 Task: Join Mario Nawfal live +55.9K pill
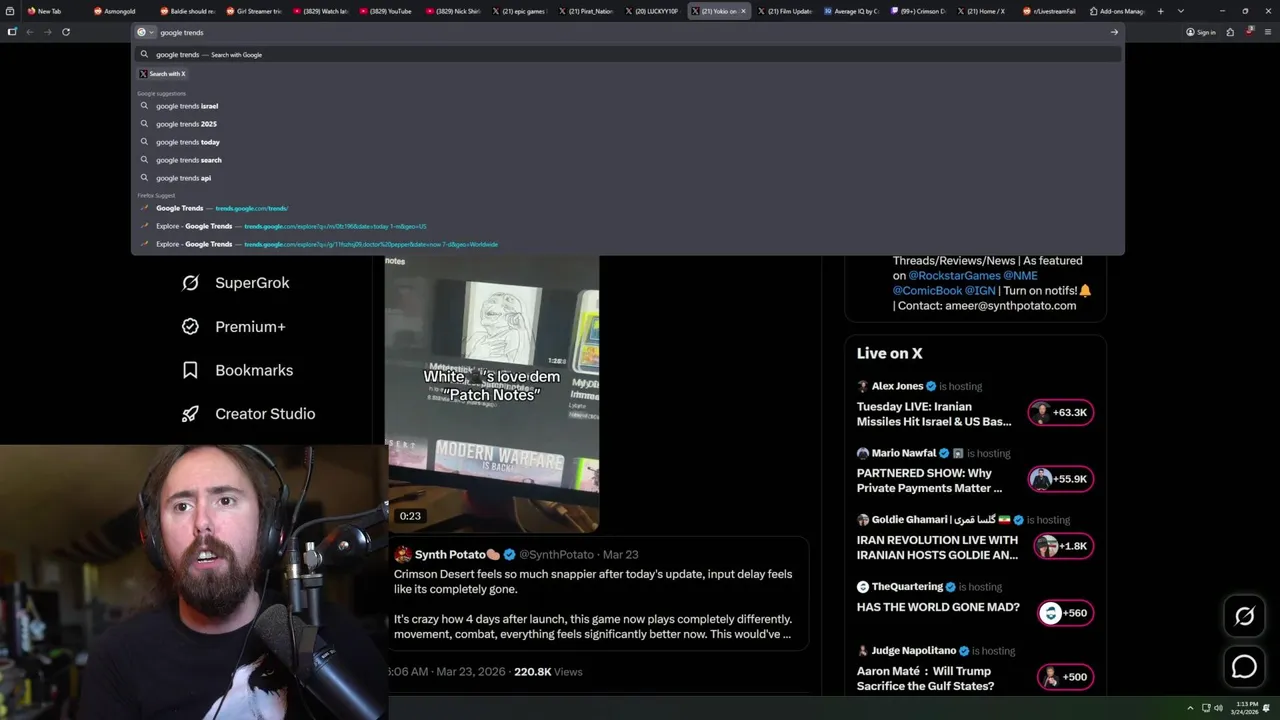point(1061,479)
